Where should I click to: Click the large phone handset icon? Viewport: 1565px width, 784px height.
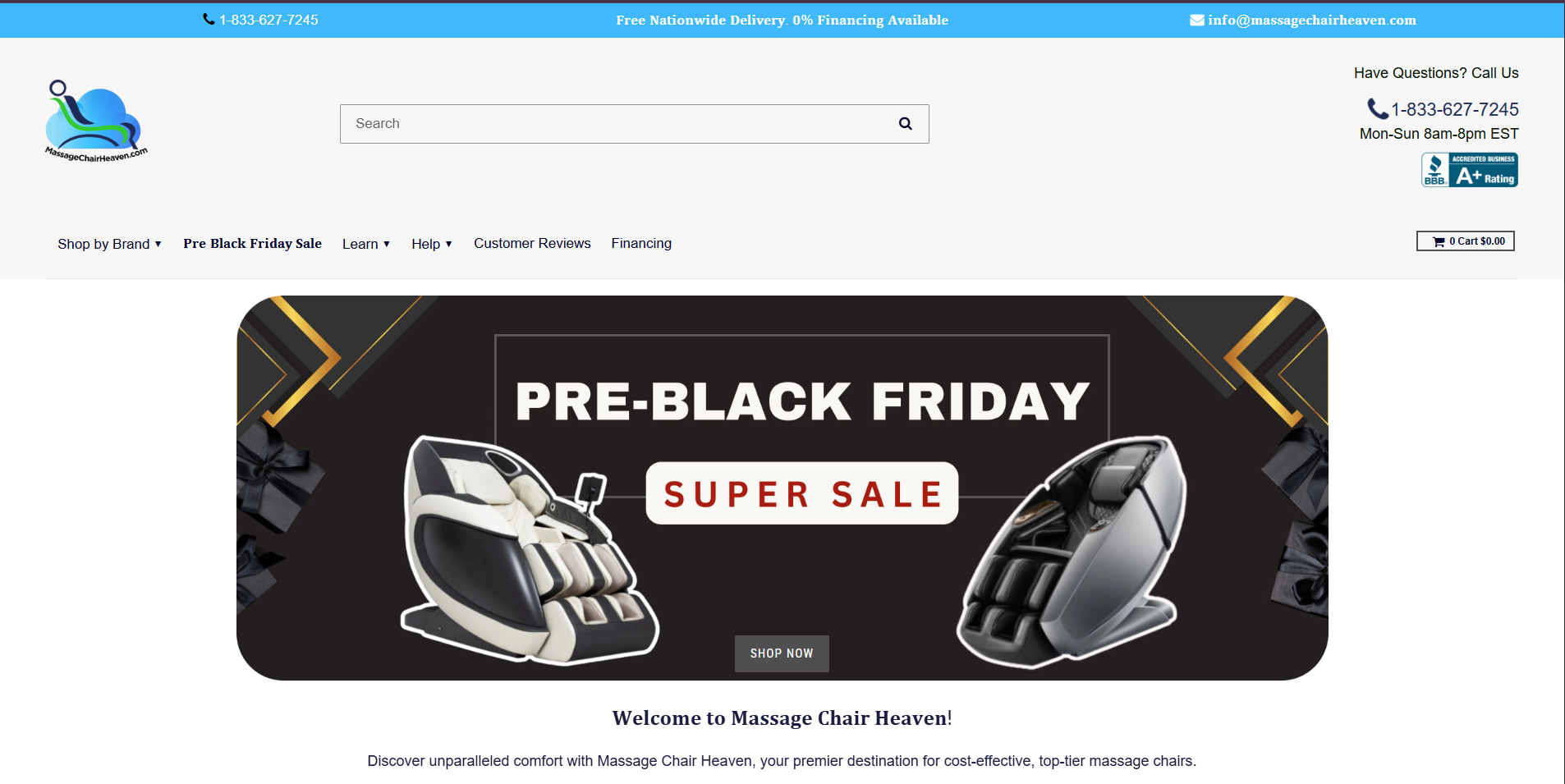pos(1377,108)
